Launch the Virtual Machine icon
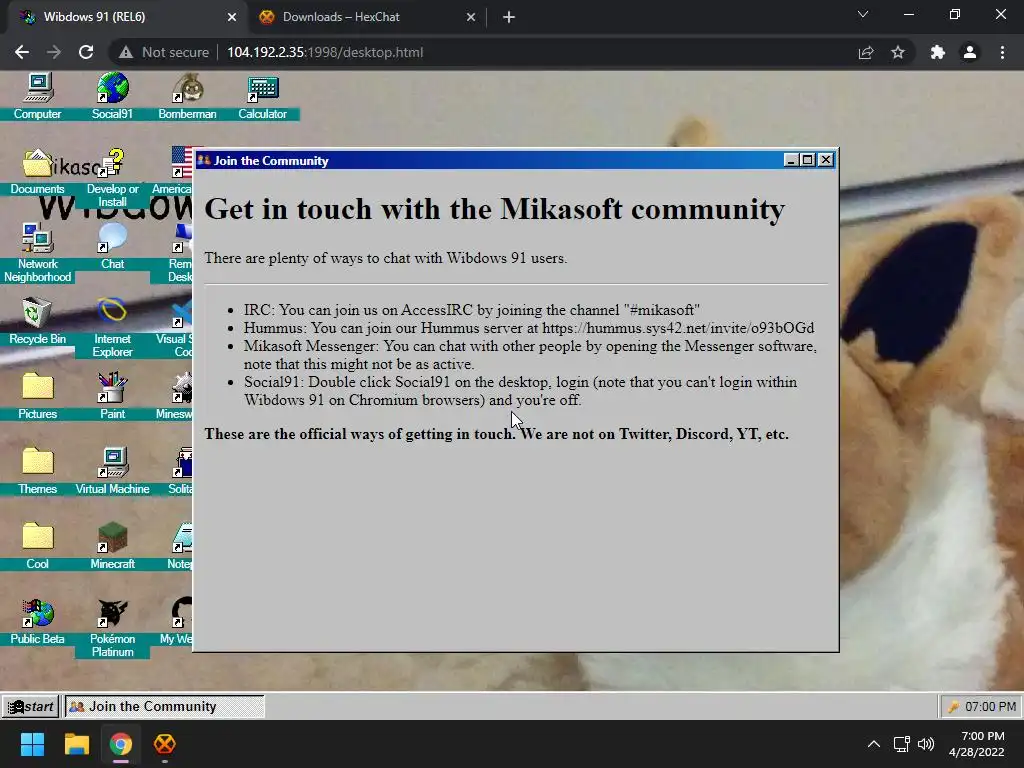 point(112,472)
